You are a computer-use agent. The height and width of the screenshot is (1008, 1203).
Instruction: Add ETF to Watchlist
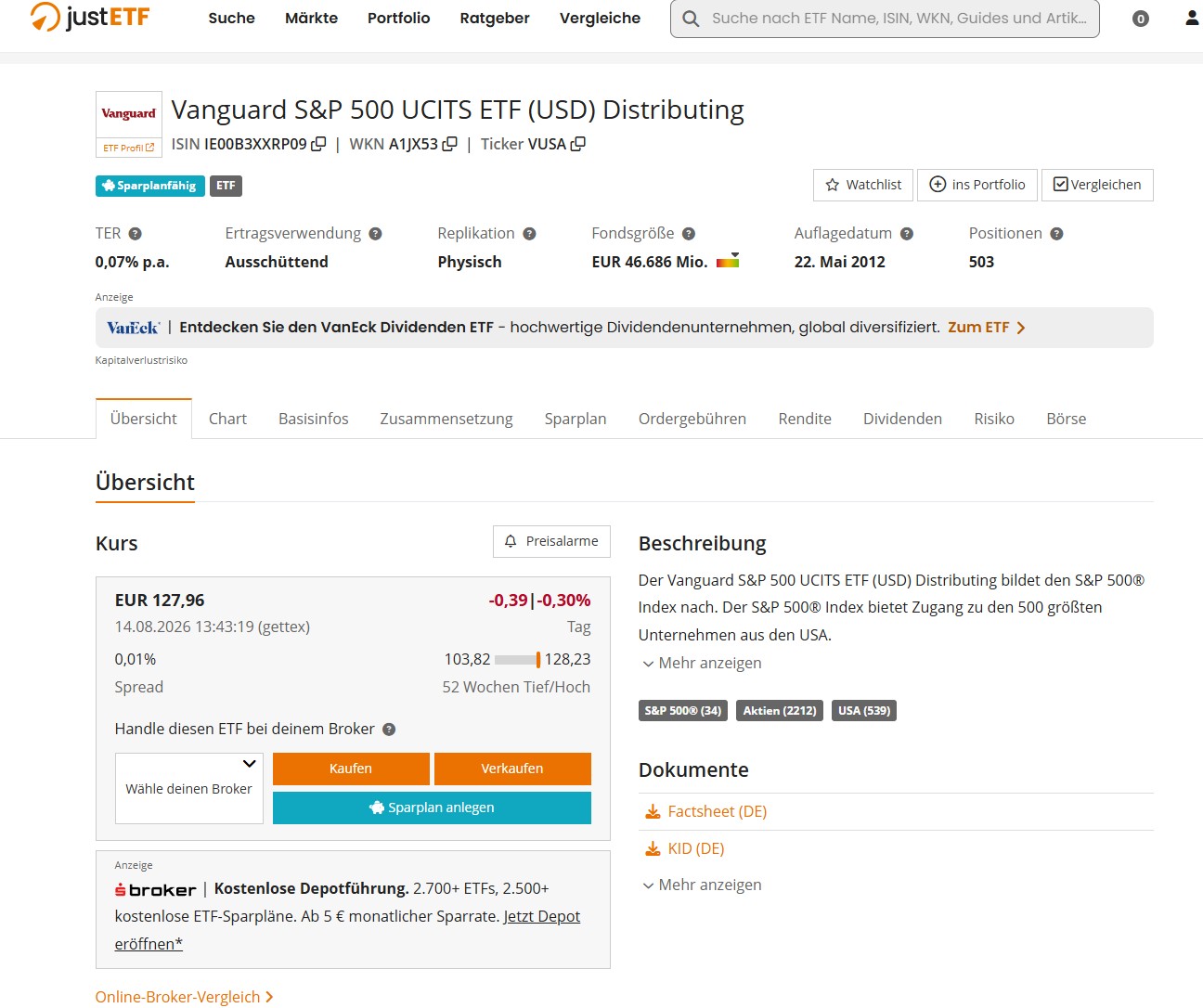pyautogui.click(x=863, y=185)
